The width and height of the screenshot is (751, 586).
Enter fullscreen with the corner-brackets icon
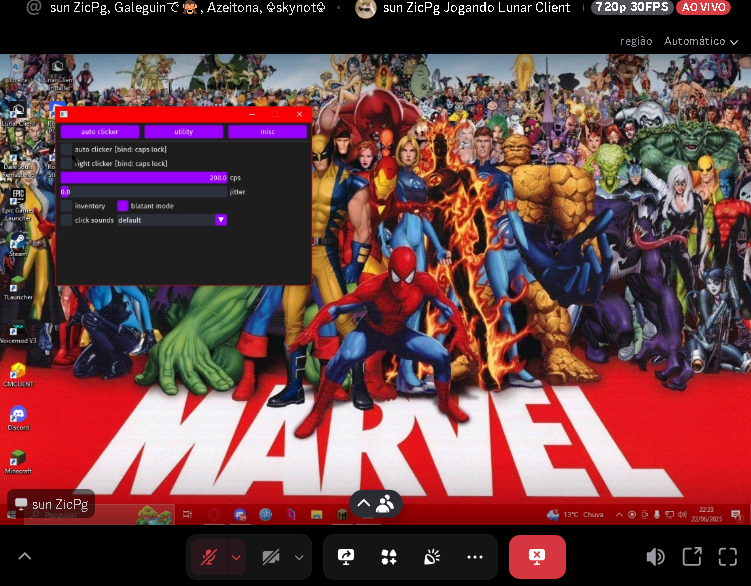[x=728, y=557]
